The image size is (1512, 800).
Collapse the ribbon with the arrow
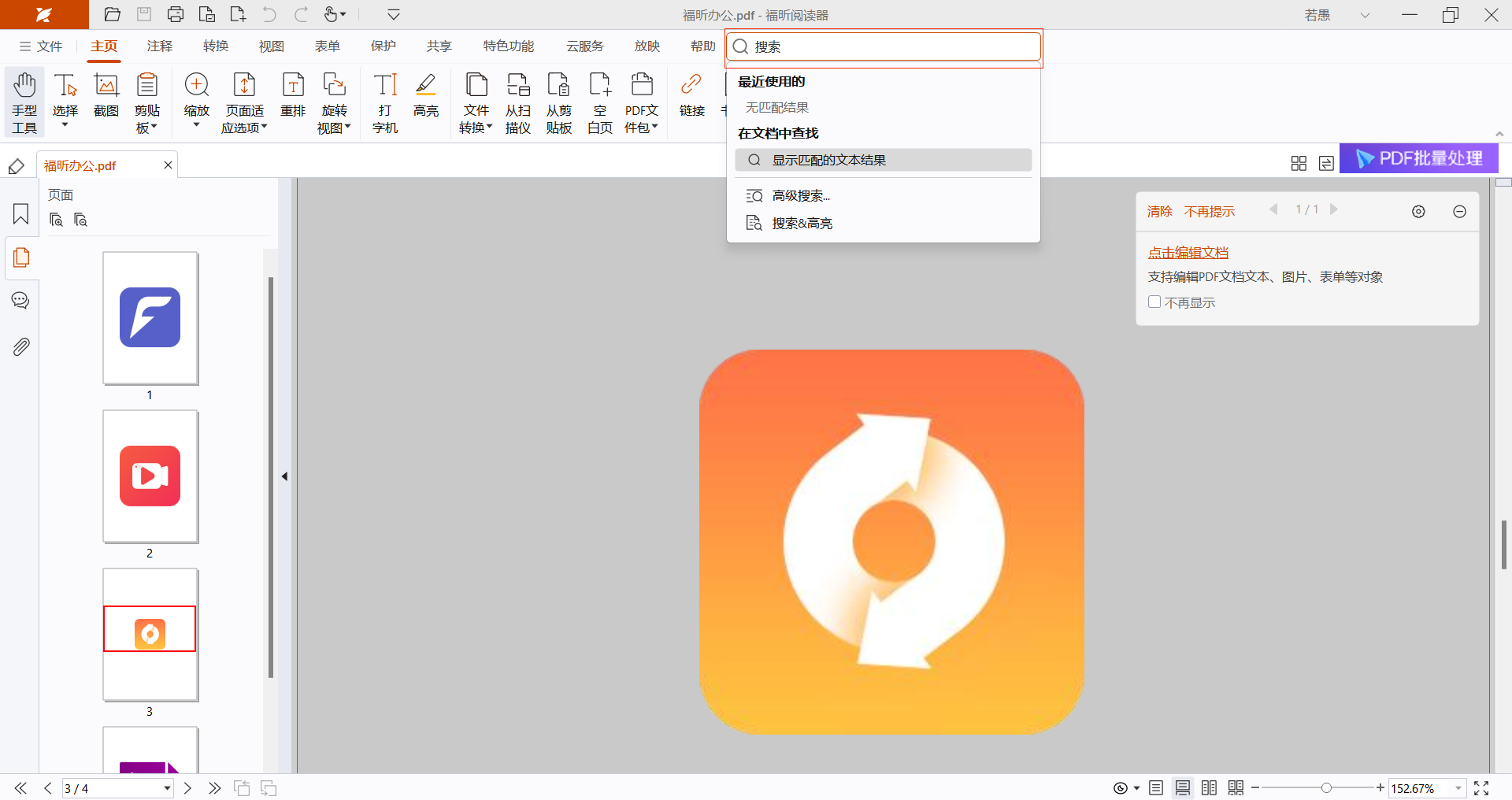pyautogui.click(x=1499, y=134)
